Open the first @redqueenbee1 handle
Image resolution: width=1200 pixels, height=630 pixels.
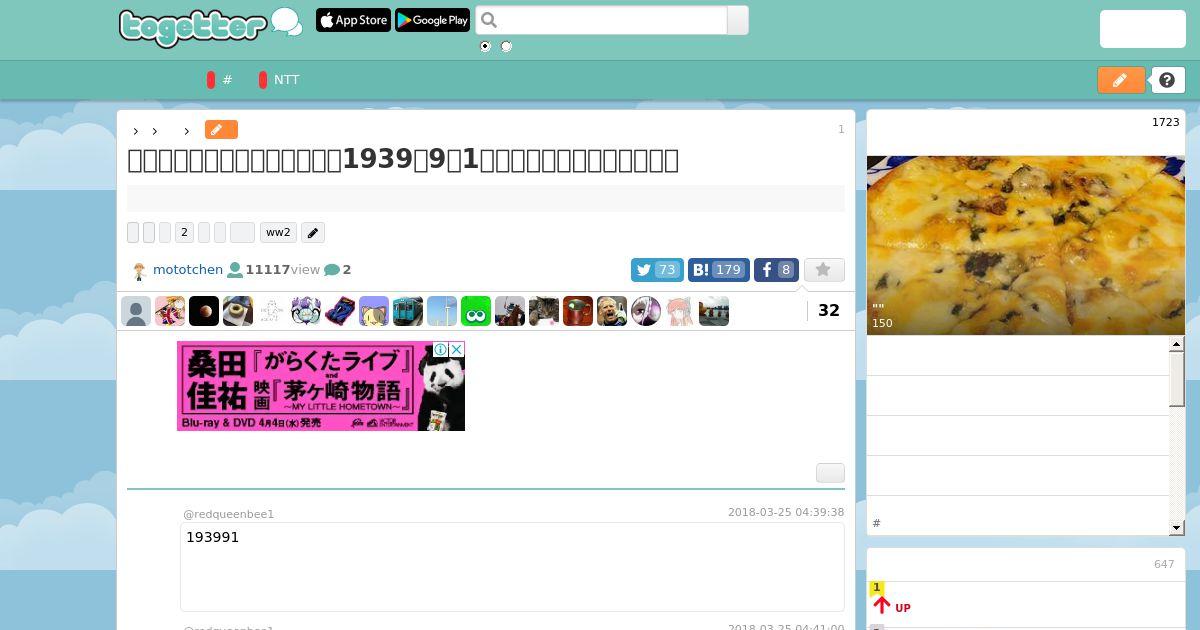pos(228,514)
